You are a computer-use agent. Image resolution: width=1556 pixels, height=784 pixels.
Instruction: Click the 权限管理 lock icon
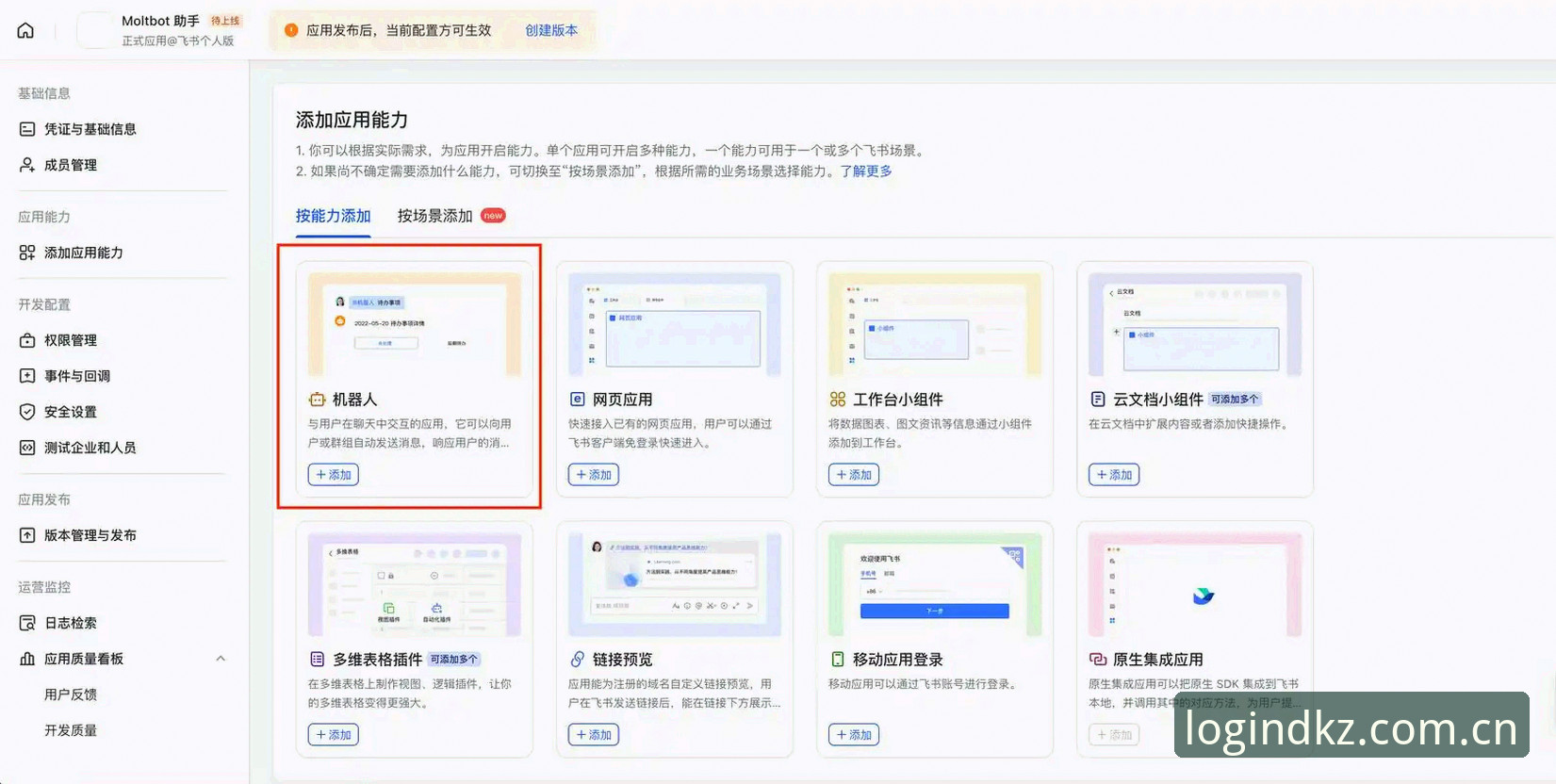coord(27,340)
